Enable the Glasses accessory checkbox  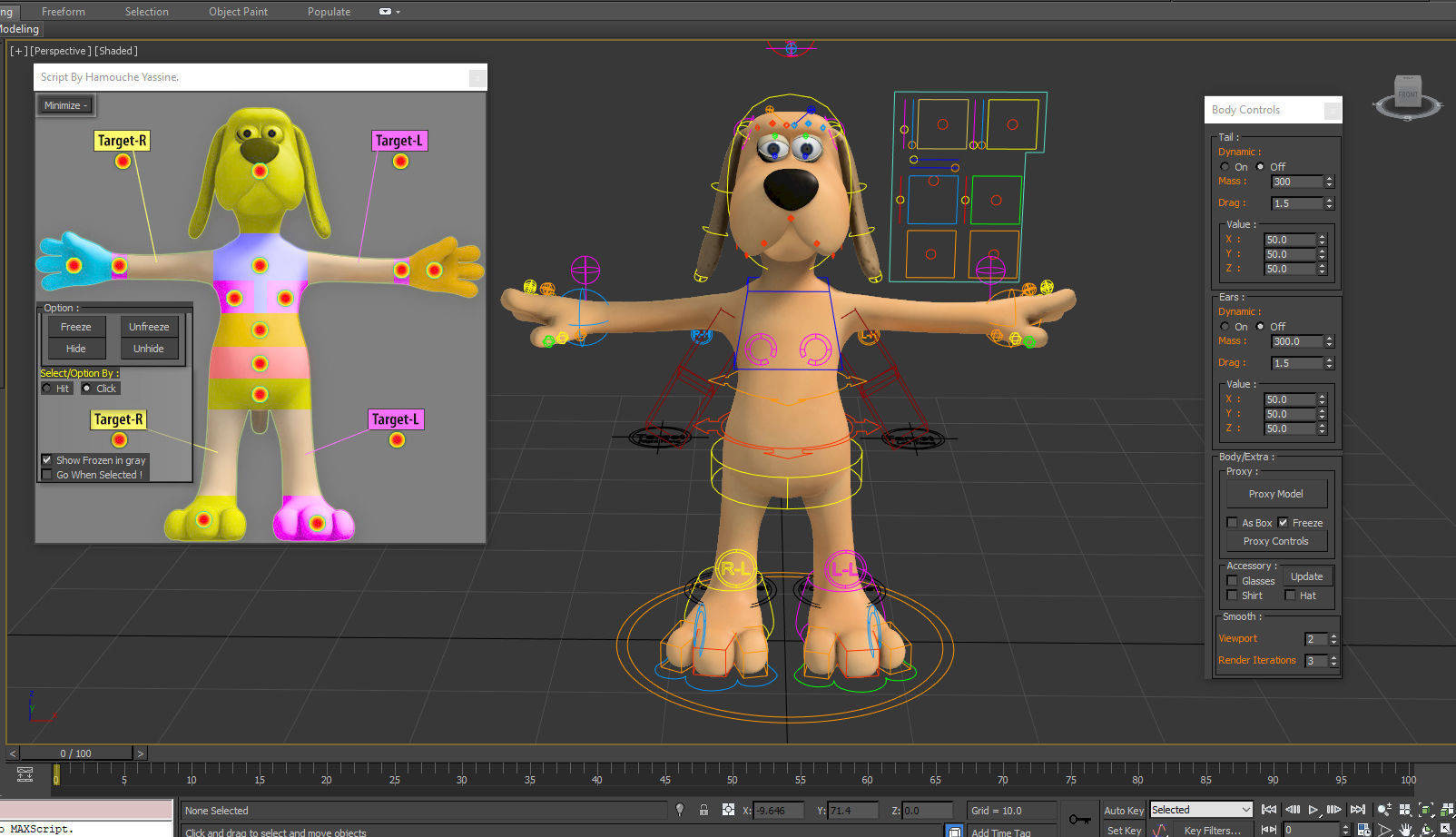[x=1232, y=581]
